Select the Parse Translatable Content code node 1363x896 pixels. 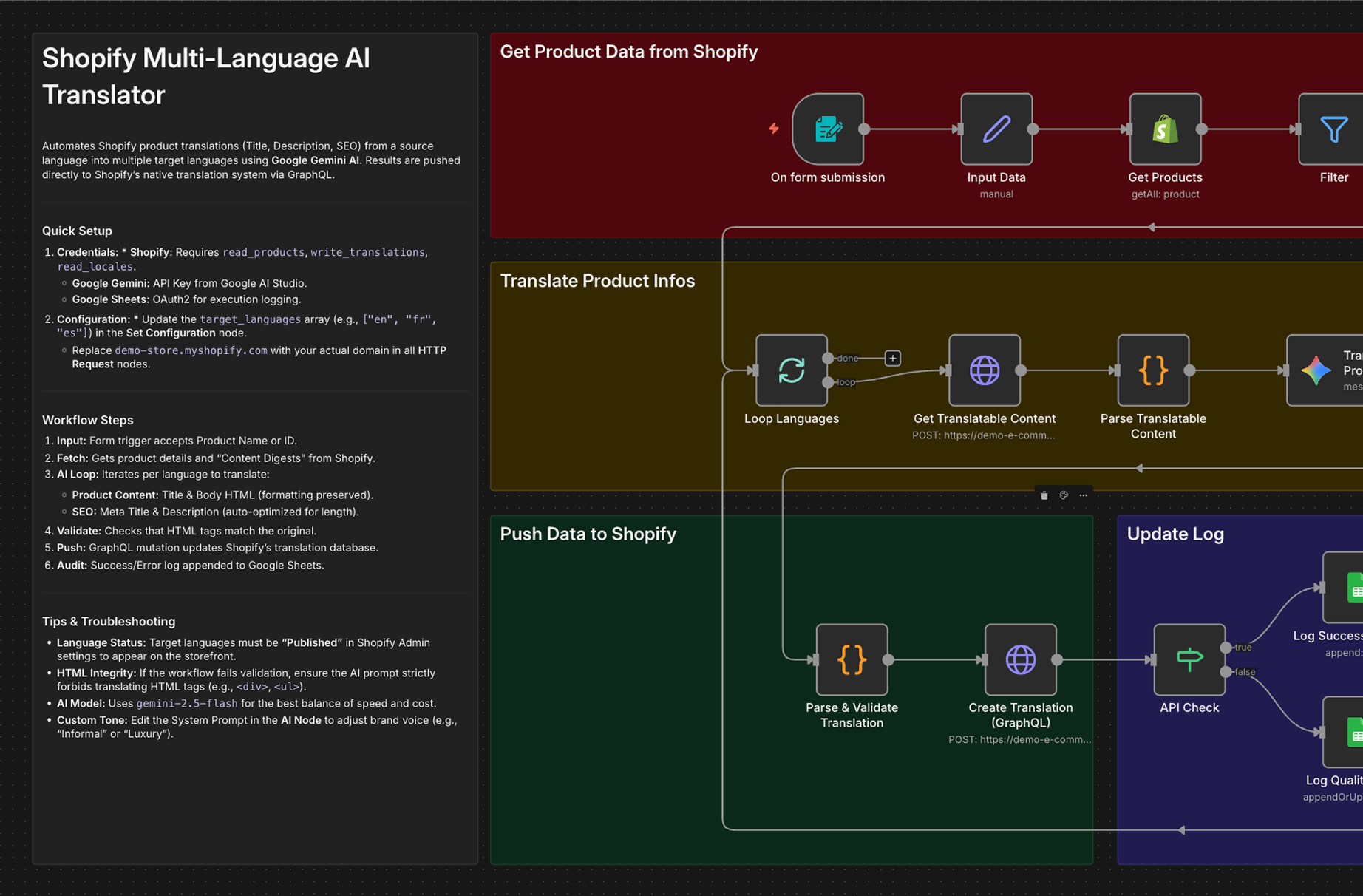coord(1152,370)
